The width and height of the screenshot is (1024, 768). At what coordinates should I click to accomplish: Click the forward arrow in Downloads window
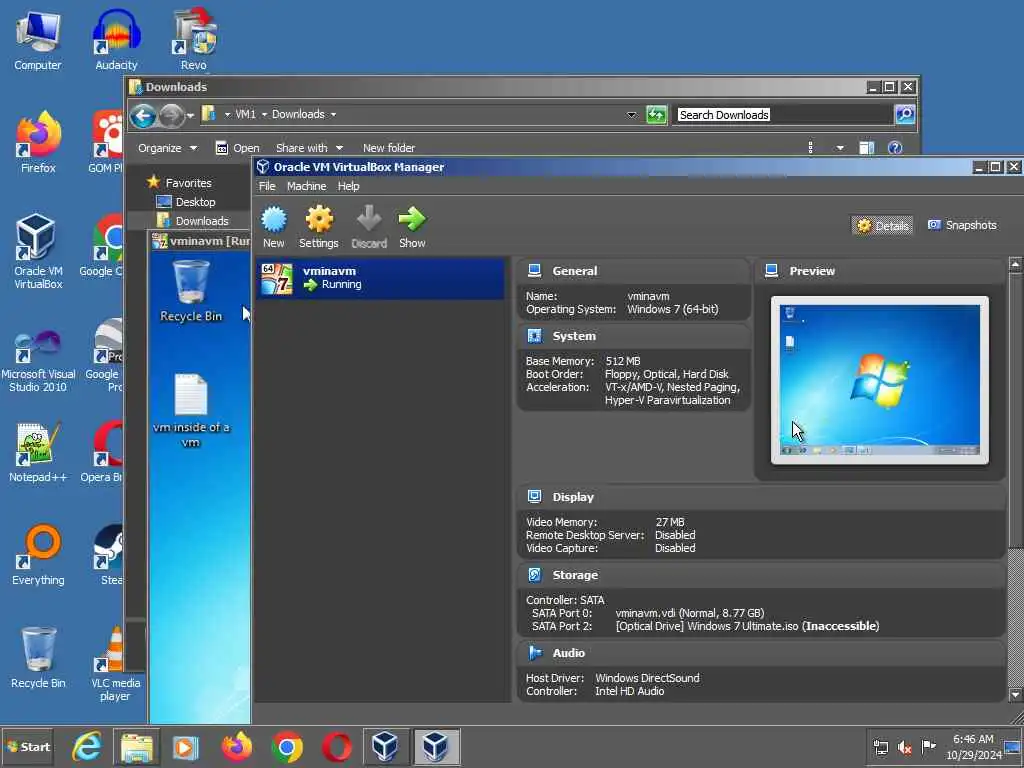171,116
